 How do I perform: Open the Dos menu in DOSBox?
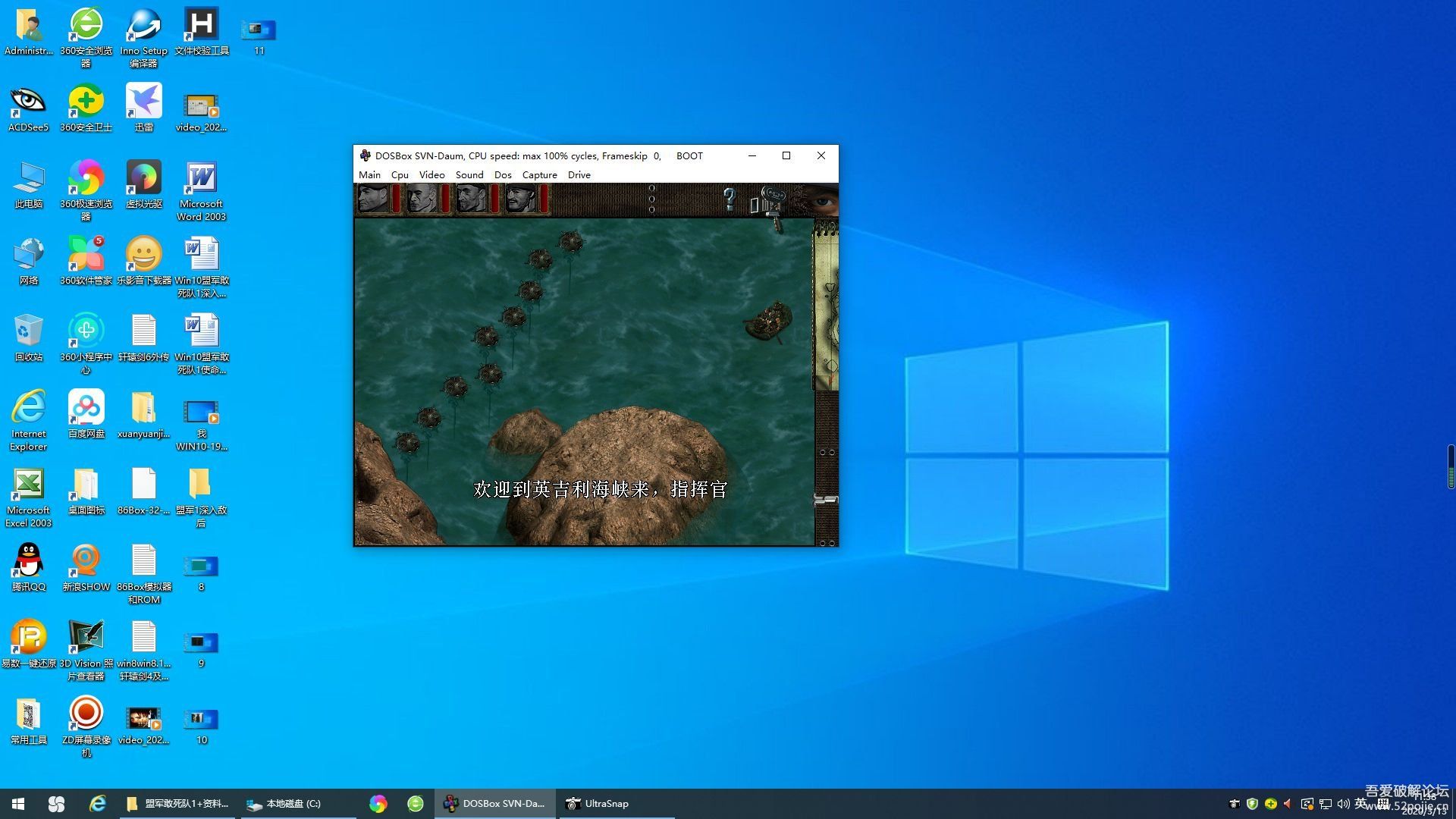[x=503, y=174]
